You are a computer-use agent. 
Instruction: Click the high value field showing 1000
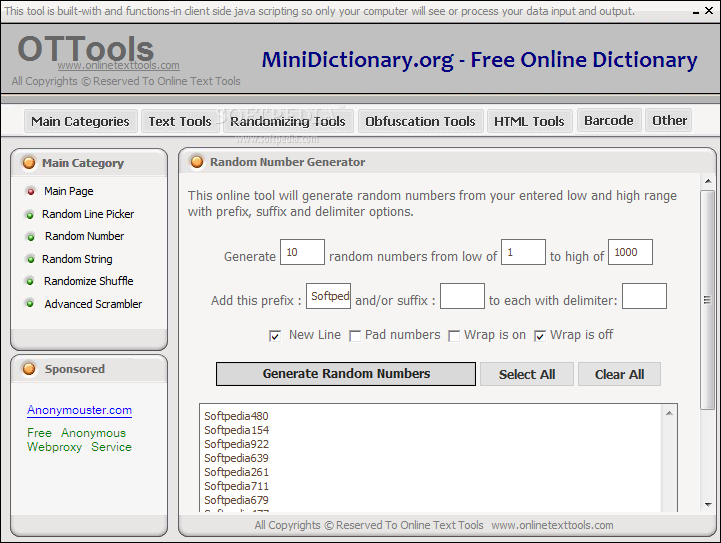click(630, 252)
